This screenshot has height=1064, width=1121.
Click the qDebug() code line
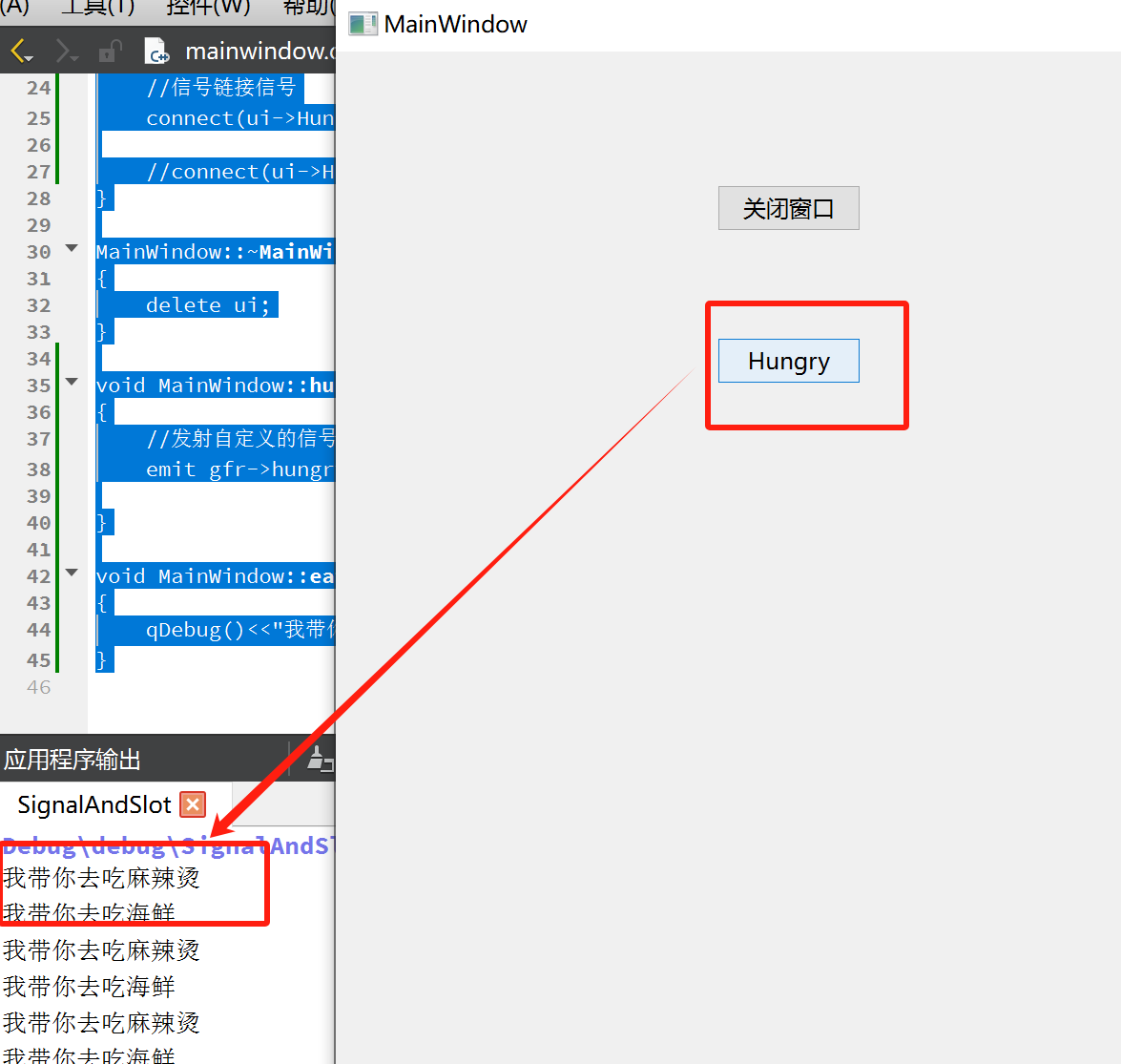(239, 629)
